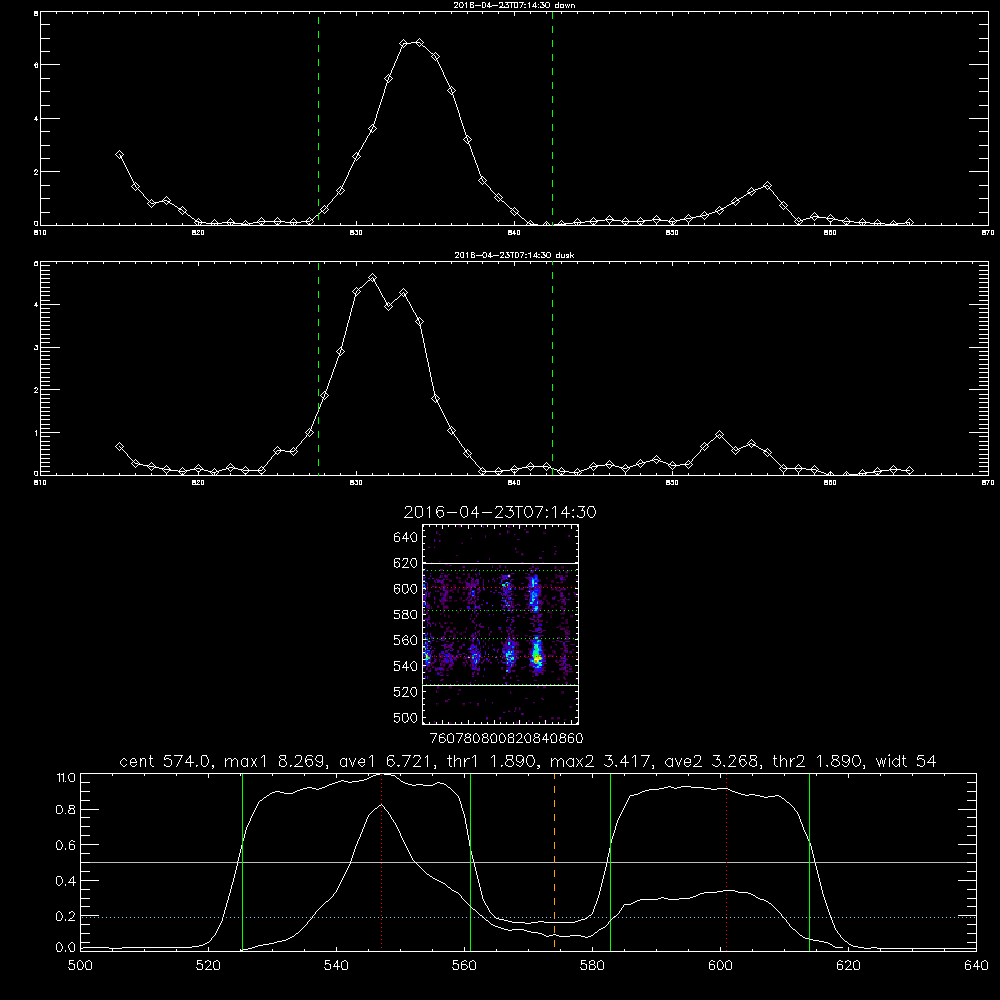Click the '560' x-axis label of bottom plot

coord(464,966)
